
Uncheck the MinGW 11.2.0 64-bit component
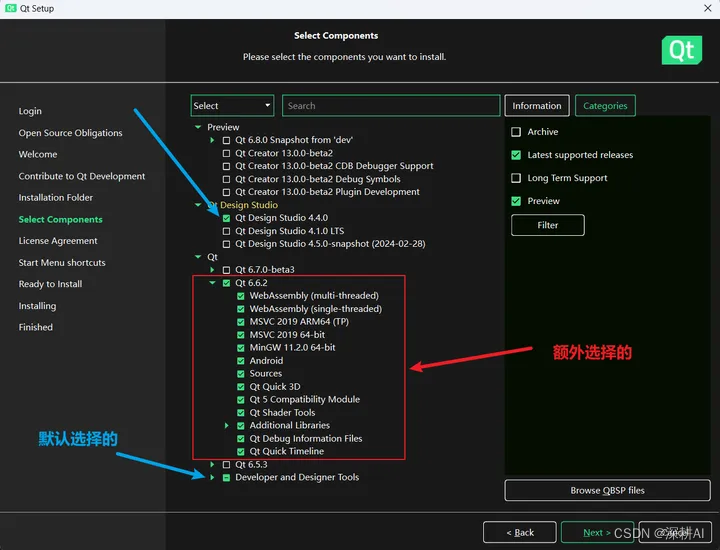[x=241, y=348]
